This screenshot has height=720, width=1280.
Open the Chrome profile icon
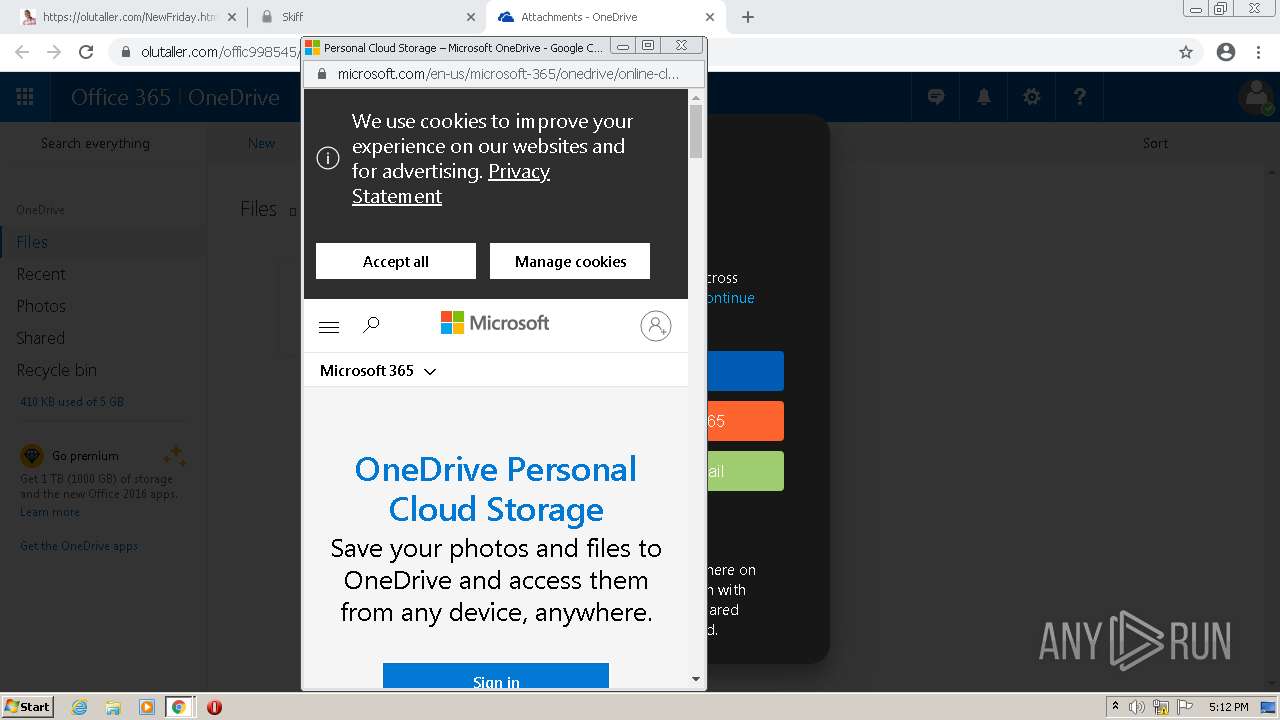(1226, 52)
